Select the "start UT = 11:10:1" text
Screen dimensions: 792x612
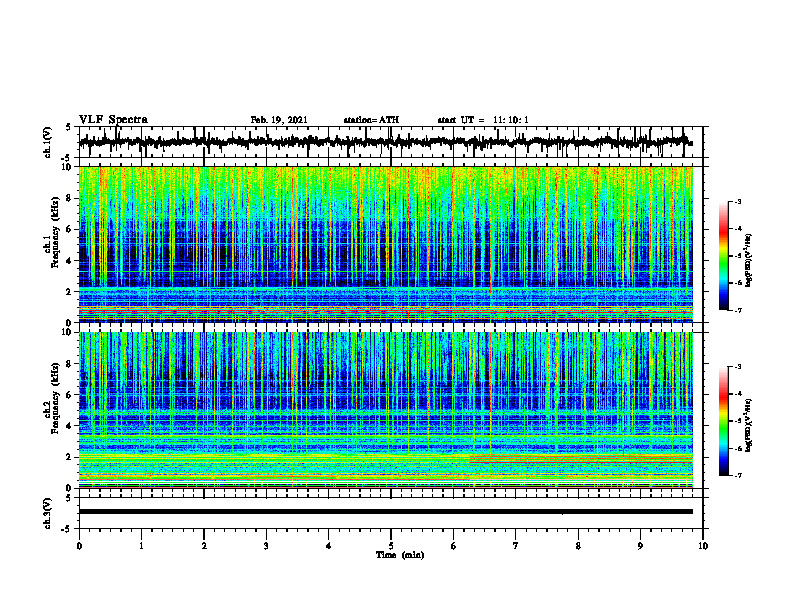pyautogui.click(x=483, y=120)
